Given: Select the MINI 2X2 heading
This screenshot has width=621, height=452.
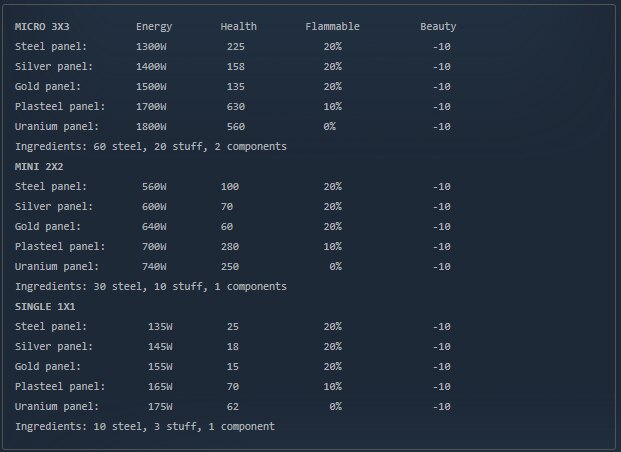Looking at the screenshot, I should click(39, 167).
